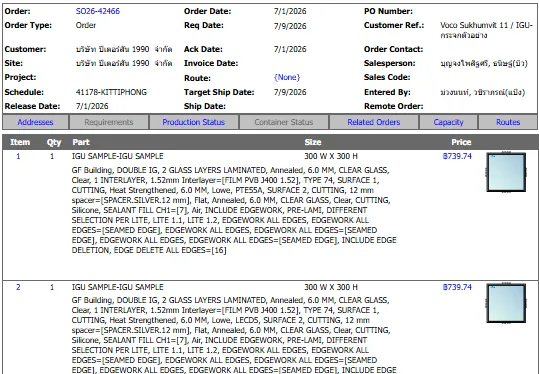
Task: Click Ack Date value 7/1/2026
Action: pos(290,49)
